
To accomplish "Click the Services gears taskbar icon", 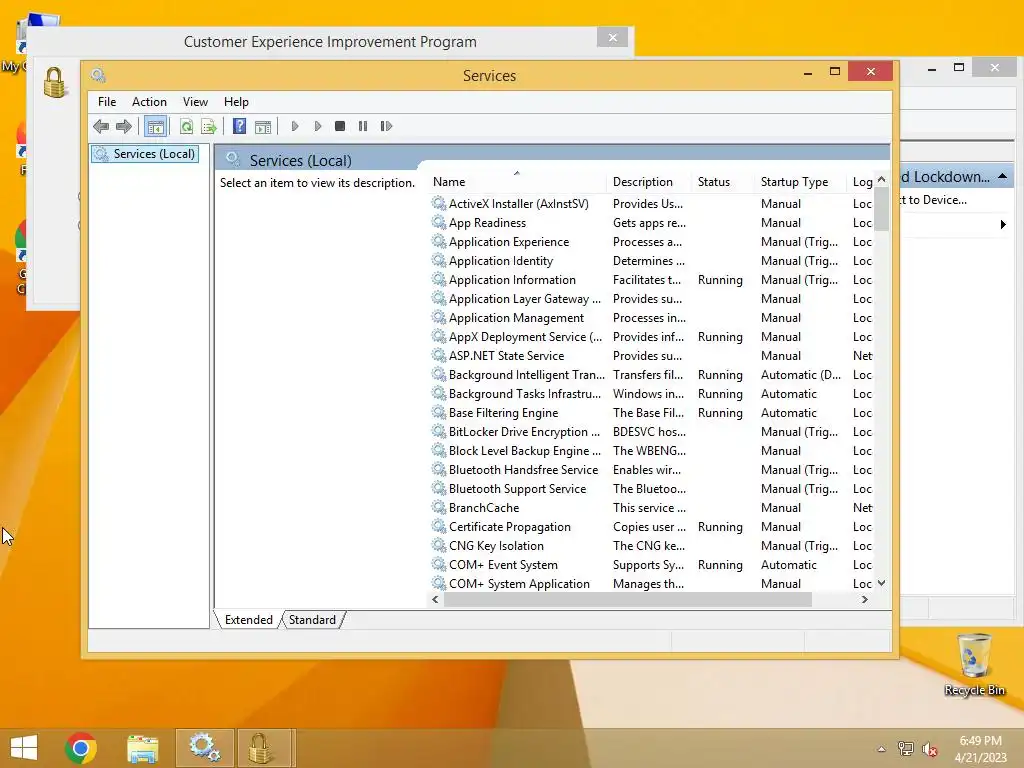I will [204, 748].
